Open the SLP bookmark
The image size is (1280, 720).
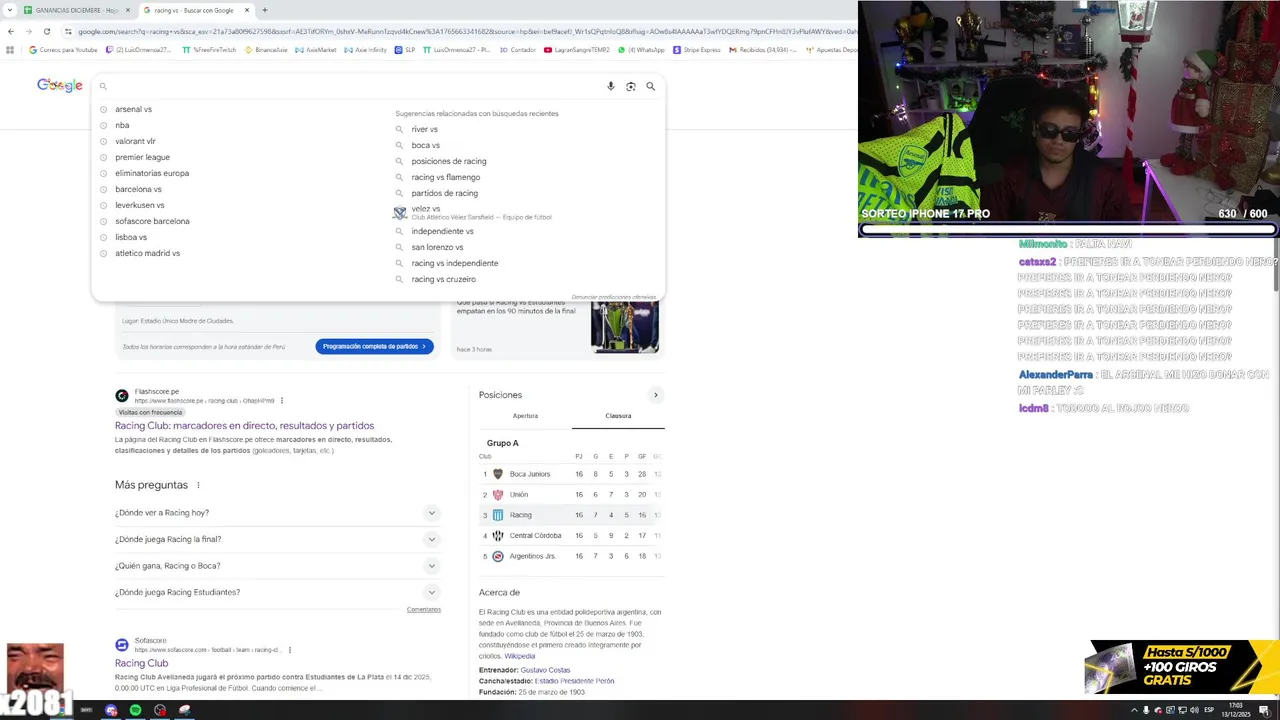[405, 49]
